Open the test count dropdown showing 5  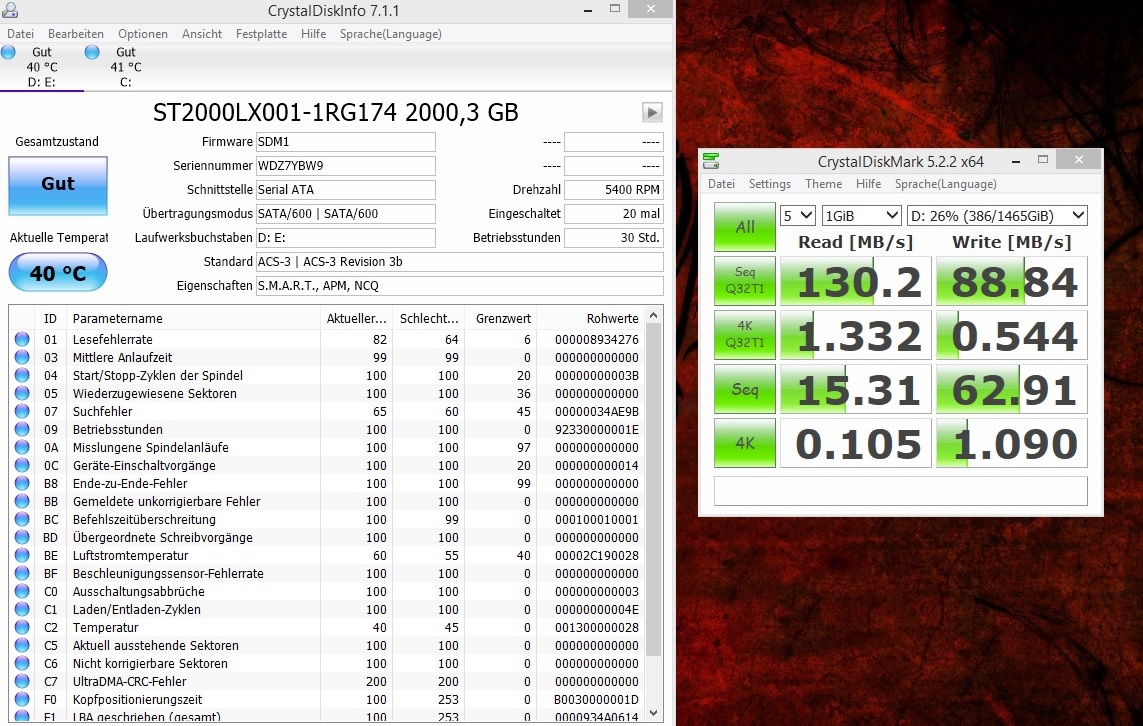coord(797,215)
